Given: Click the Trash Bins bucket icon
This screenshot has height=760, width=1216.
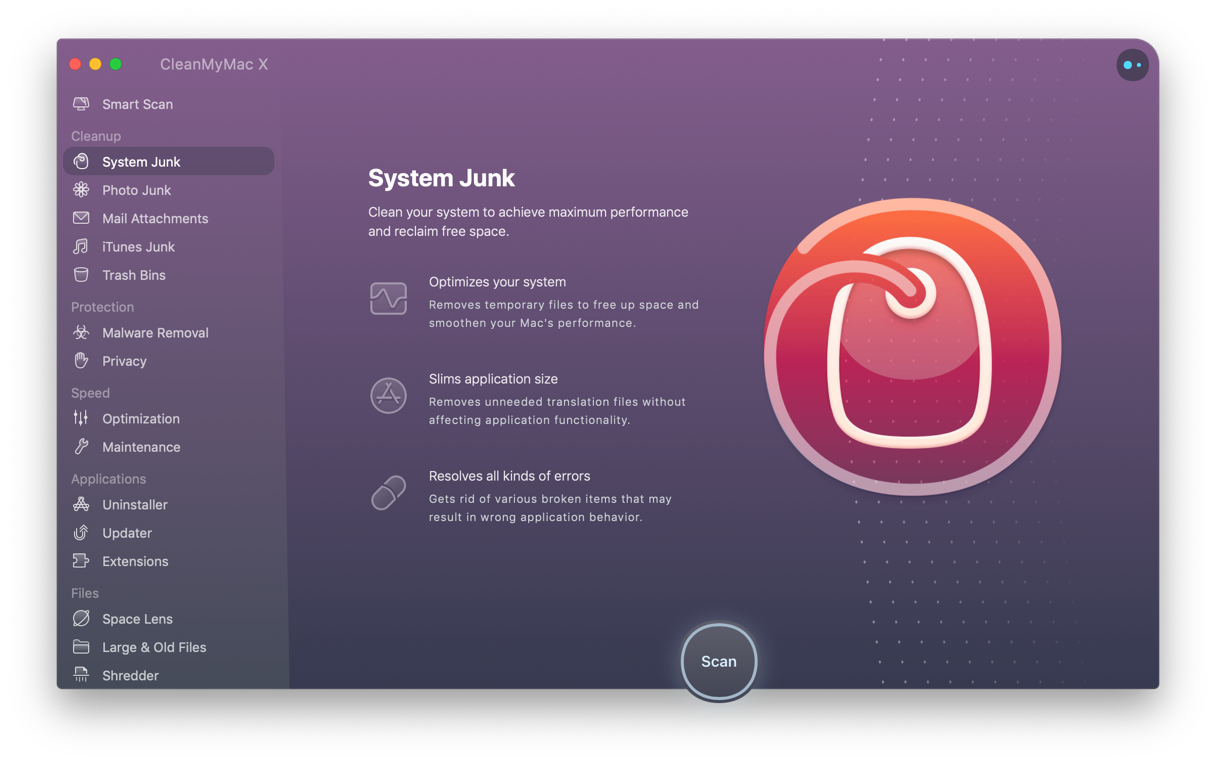Looking at the screenshot, I should [x=81, y=275].
